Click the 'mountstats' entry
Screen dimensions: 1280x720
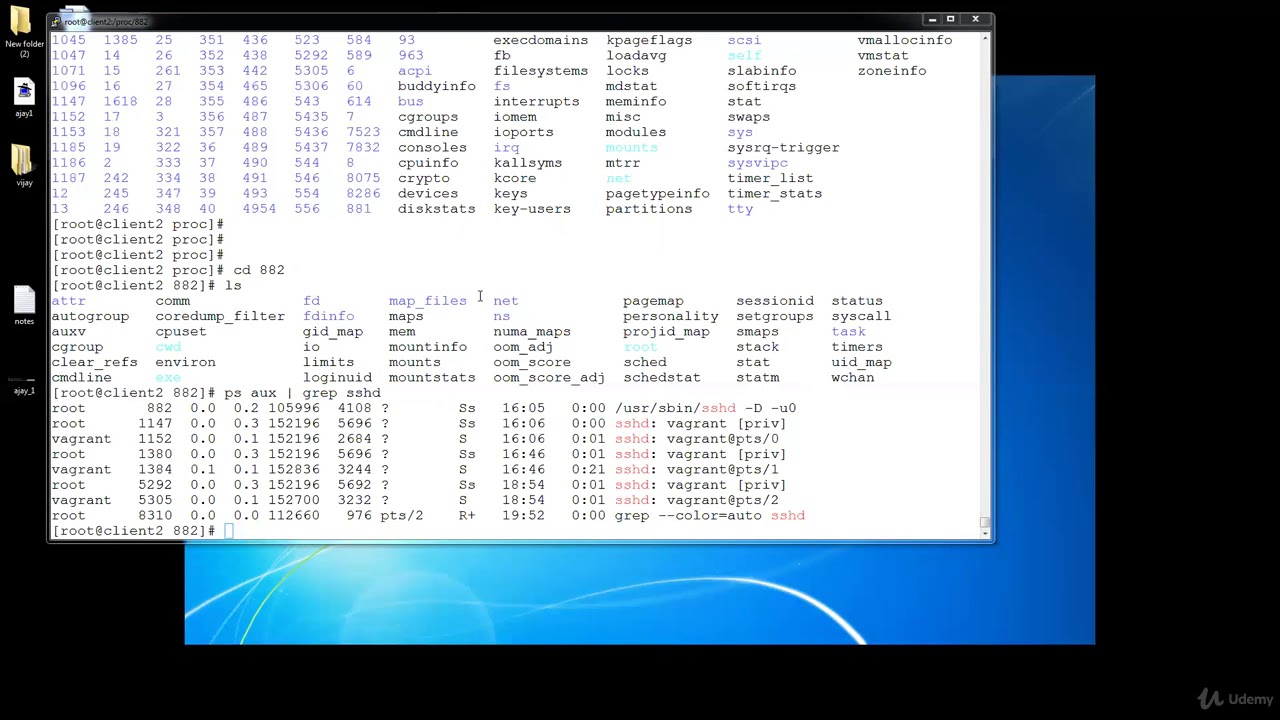coord(432,377)
